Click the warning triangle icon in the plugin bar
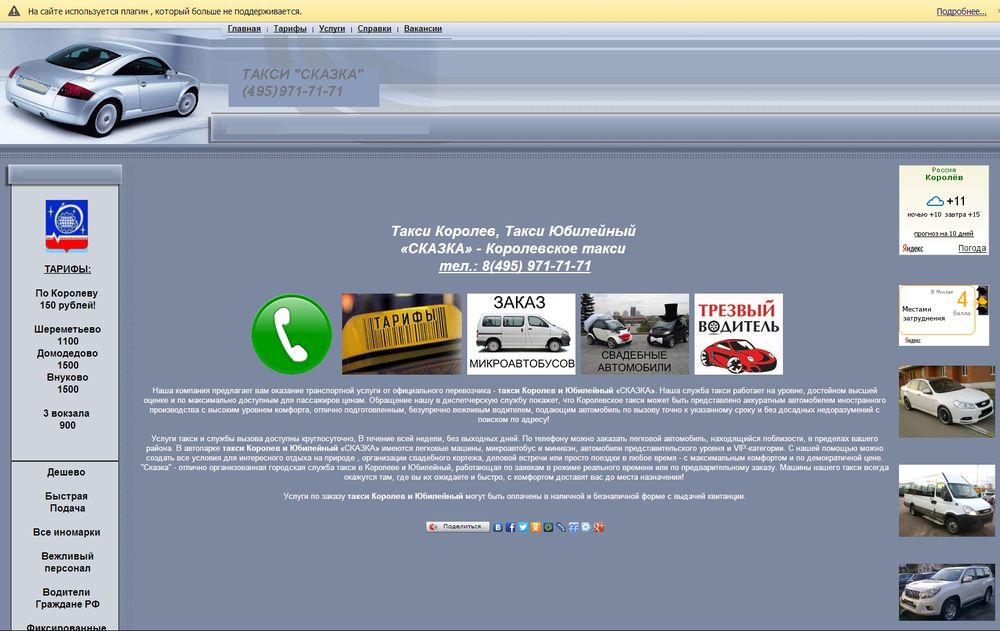Image resolution: width=1000 pixels, height=631 pixels. [x=13, y=11]
